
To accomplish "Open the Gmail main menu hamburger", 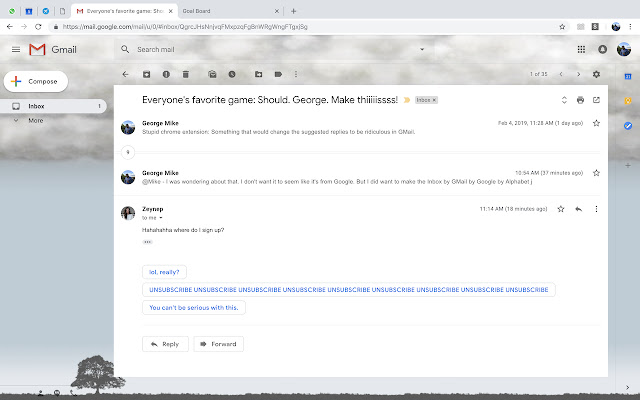I will (16, 49).
